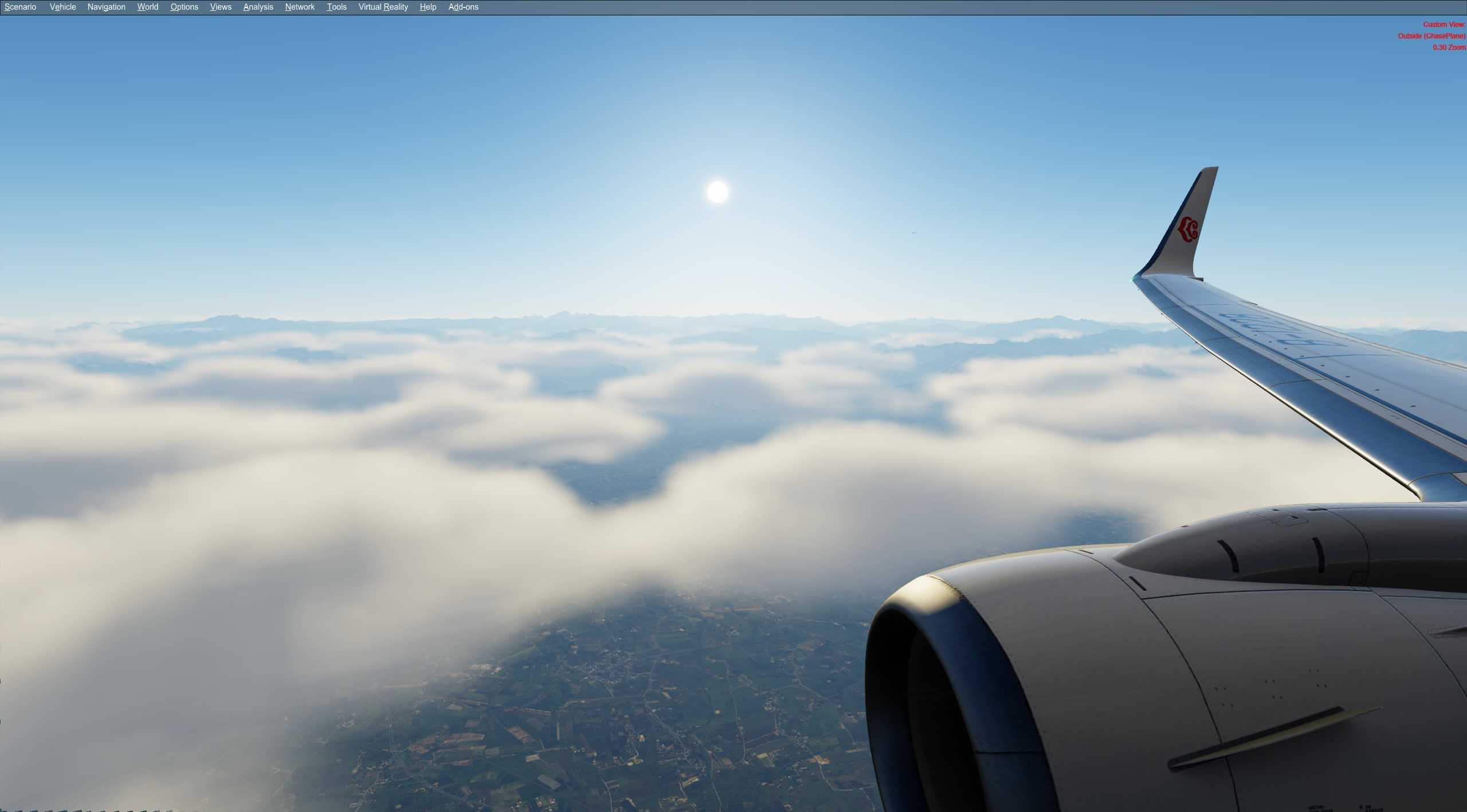Screen dimensions: 1467x812
Task: Click the 'Custom View:' overlay text
Action: tap(1444, 25)
